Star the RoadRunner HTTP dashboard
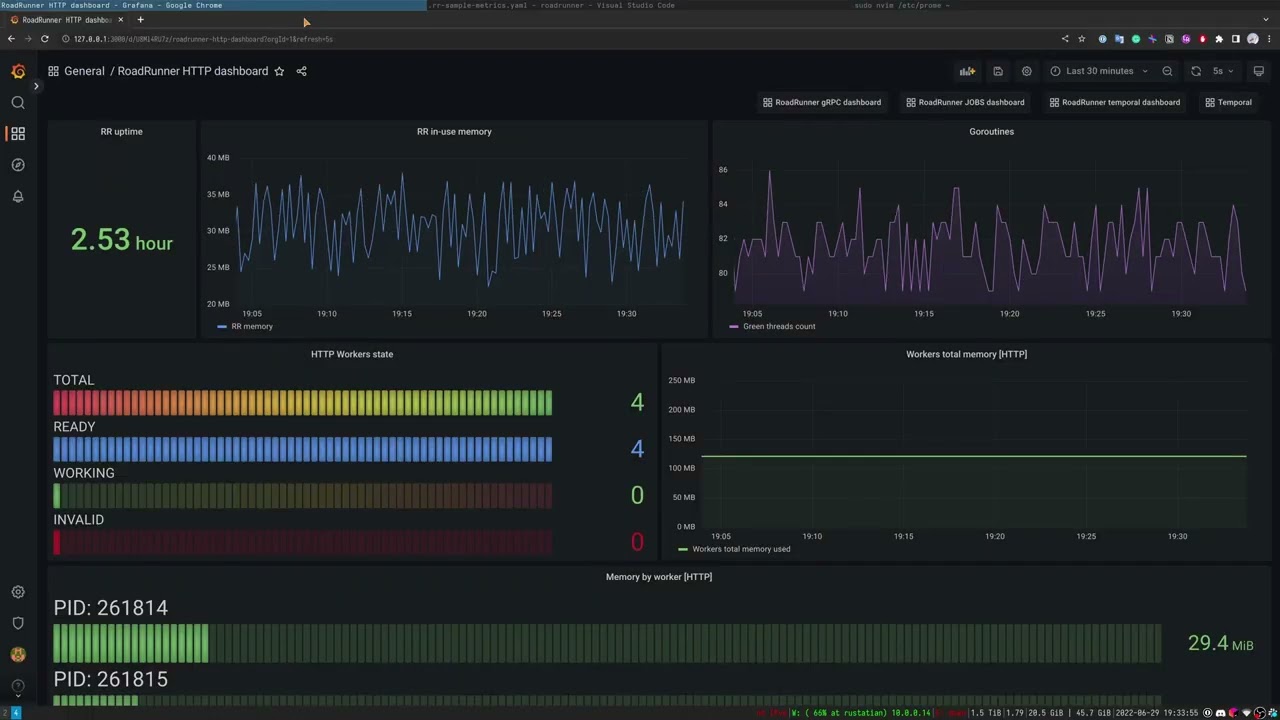1280x720 pixels. click(279, 71)
